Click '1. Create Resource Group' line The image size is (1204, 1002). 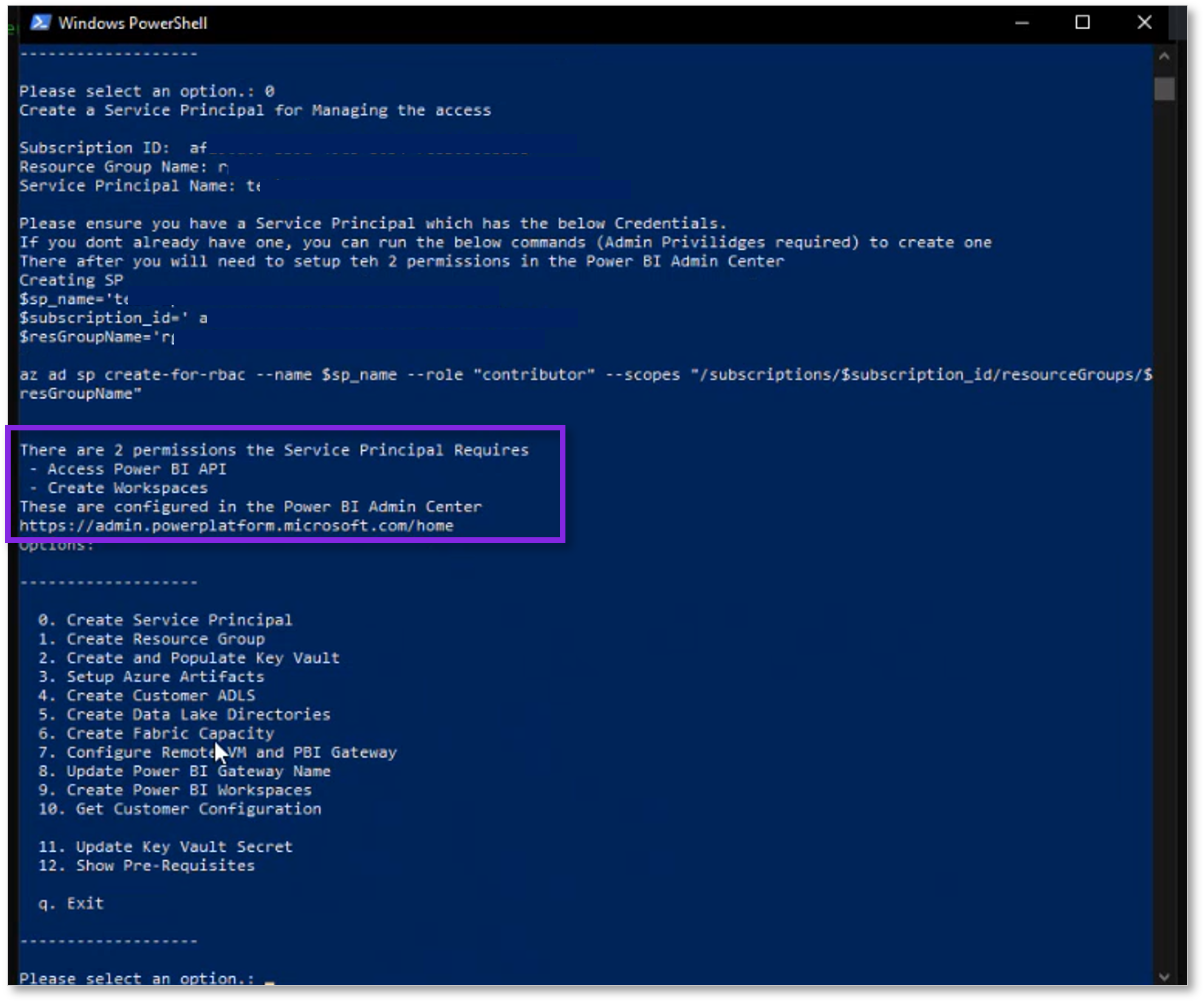point(151,639)
